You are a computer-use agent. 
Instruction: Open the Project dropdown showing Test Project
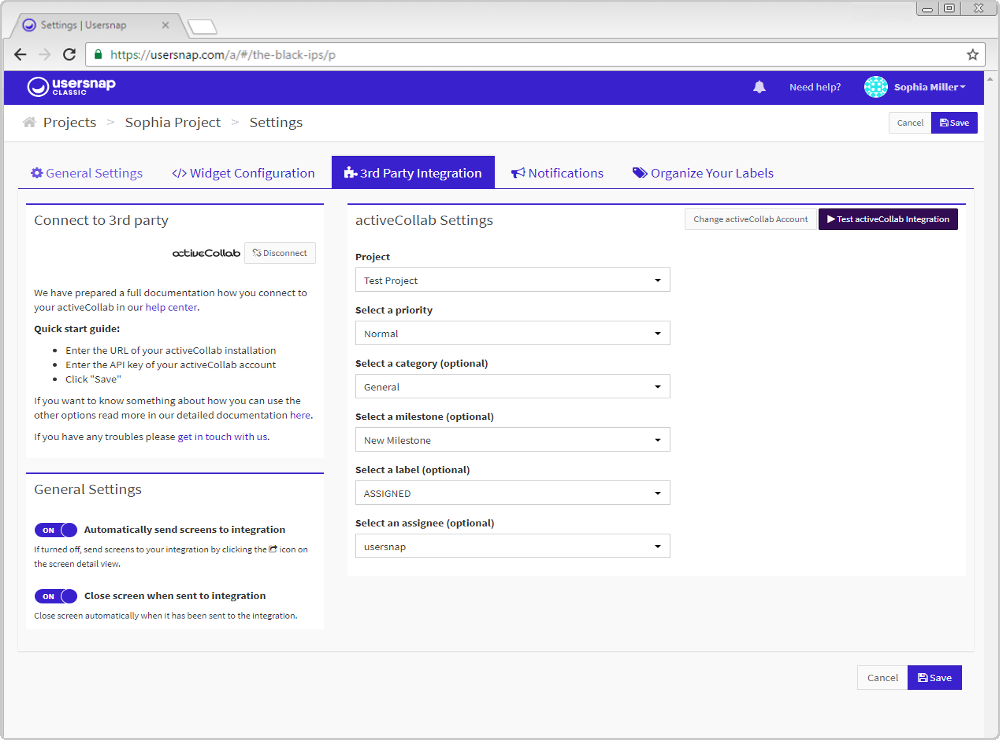(513, 280)
